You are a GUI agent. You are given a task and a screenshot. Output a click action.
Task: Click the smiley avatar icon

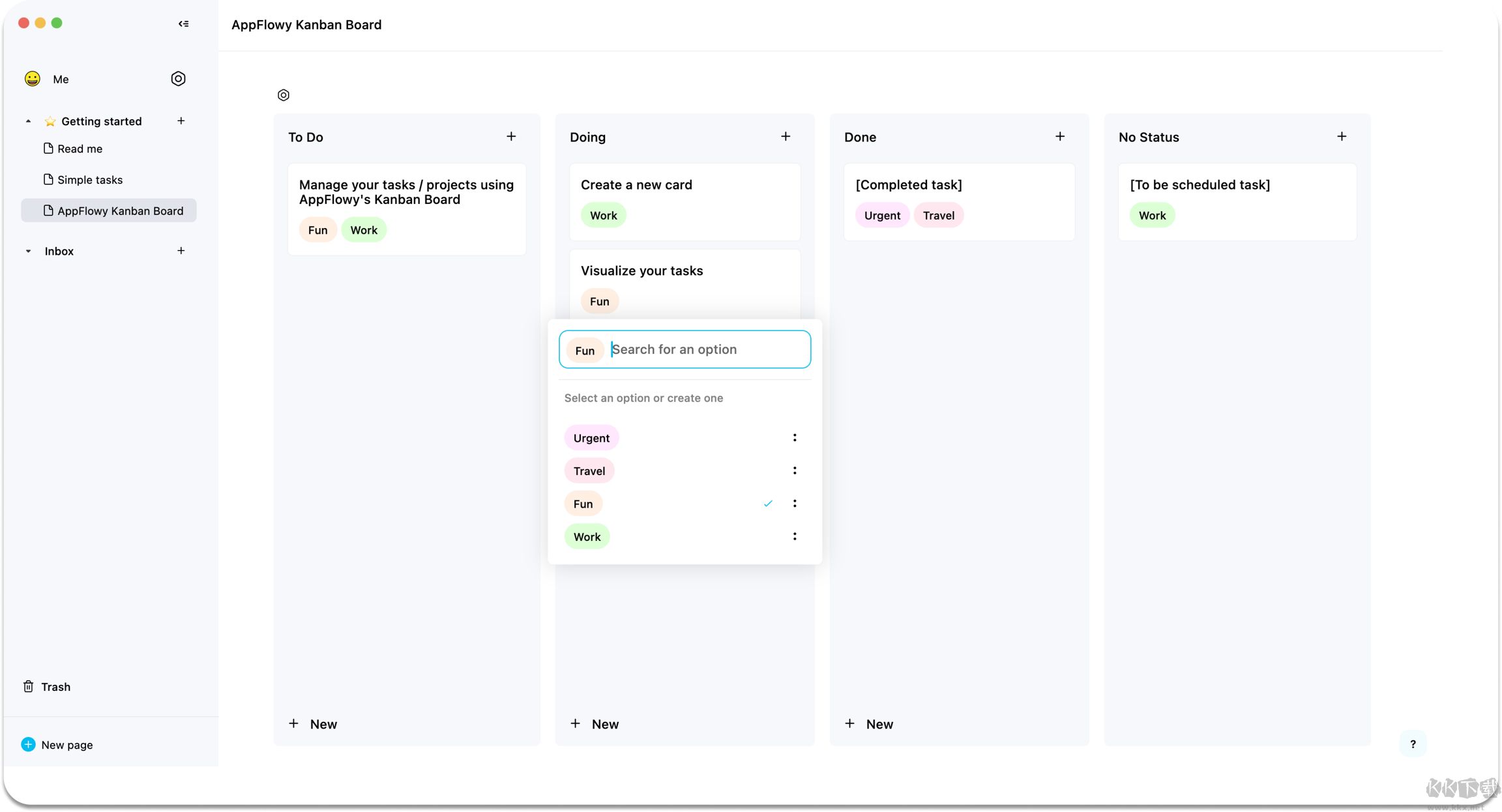pos(33,79)
